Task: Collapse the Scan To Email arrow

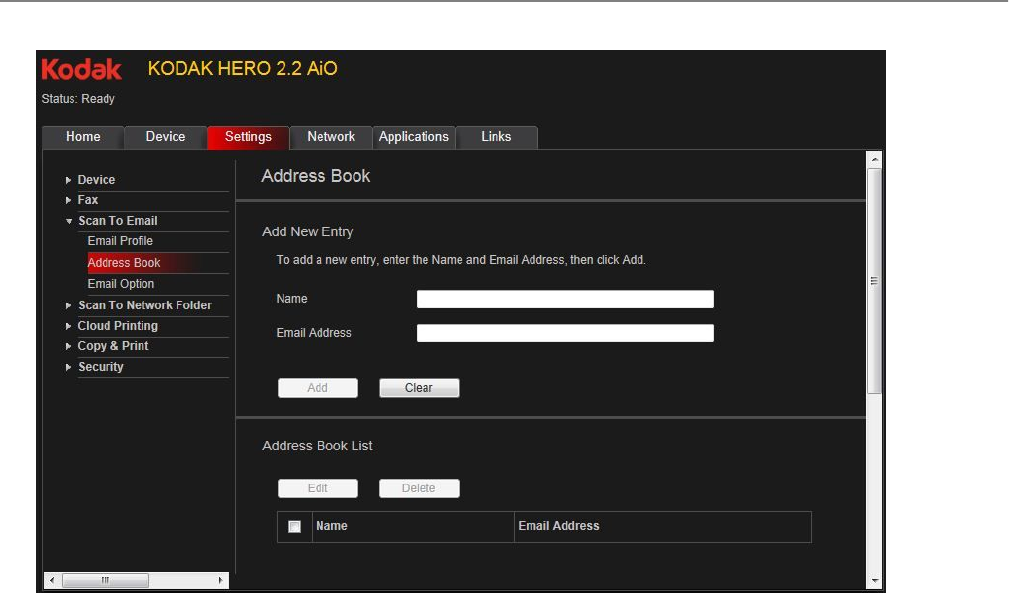Action: [x=69, y=221]
